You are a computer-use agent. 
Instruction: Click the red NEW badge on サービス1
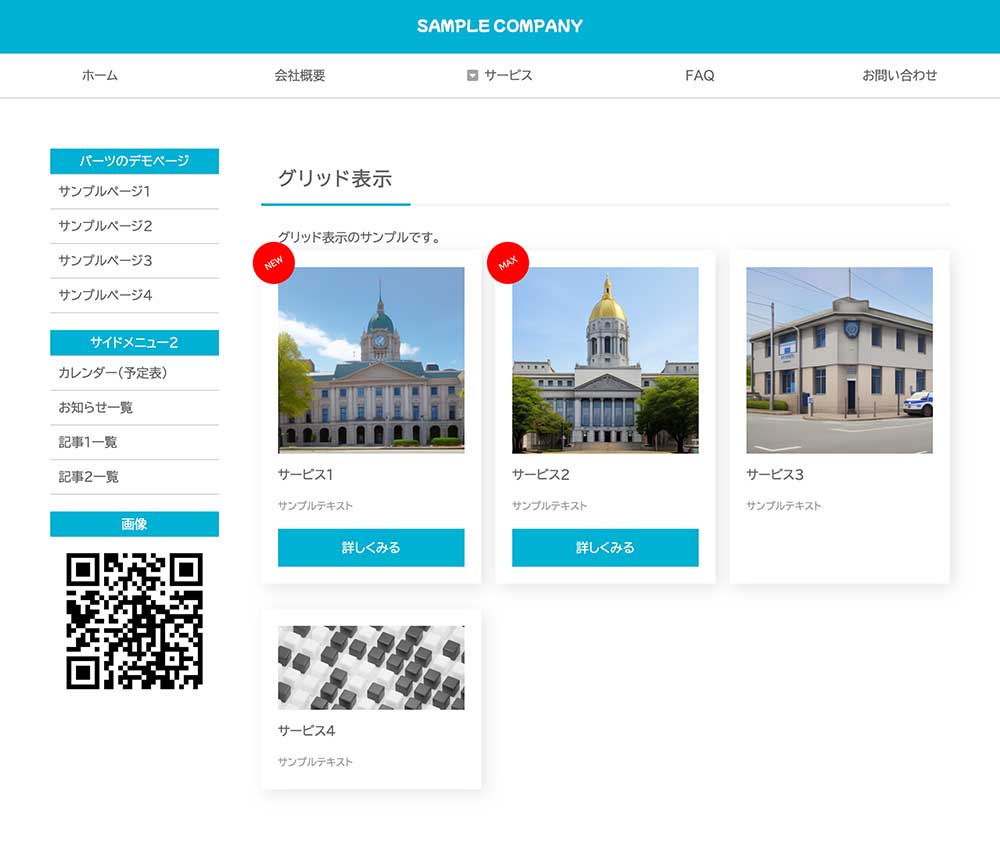[x=274, y=263]
